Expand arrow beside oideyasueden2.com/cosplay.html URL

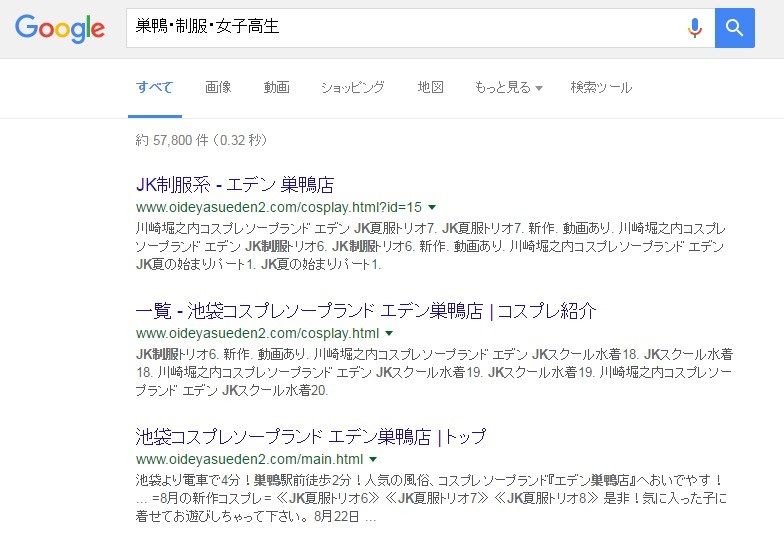[x=390, y=333]
